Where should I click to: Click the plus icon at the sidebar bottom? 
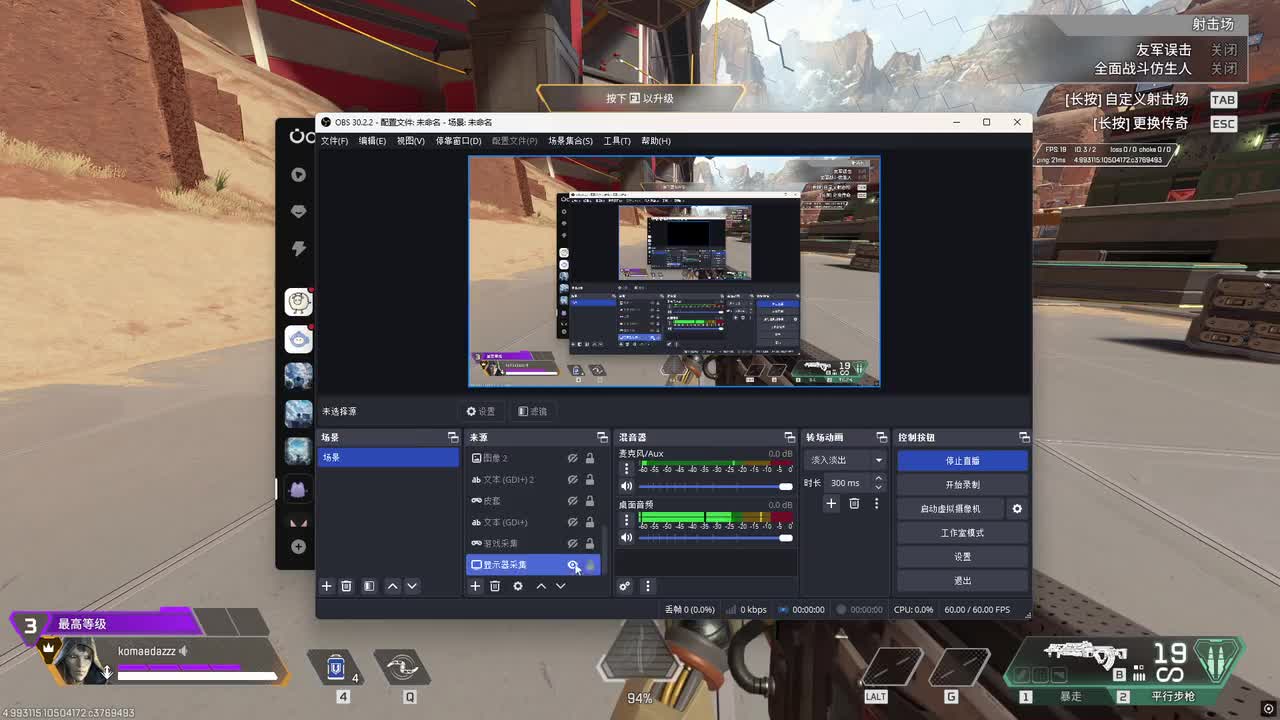pos(298,547)
